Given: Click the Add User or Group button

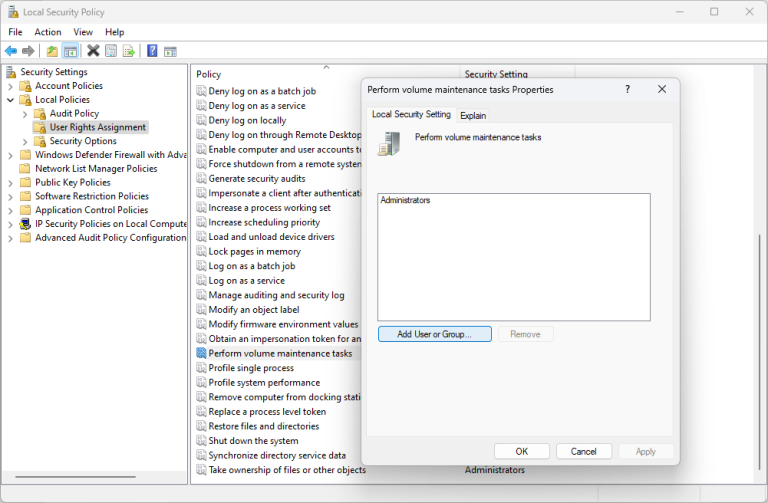Looking at the screenshot, I should 434,334.
